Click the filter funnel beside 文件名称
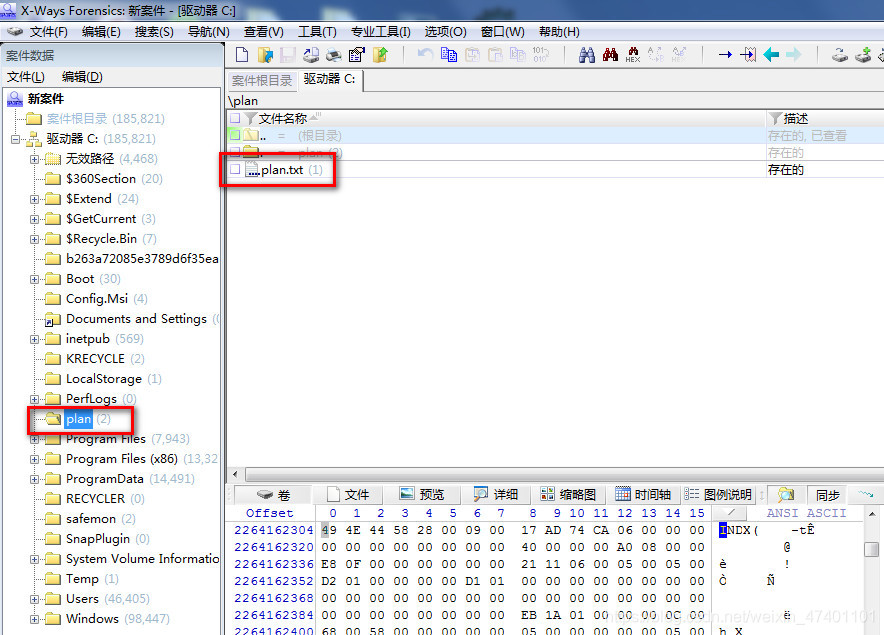Viewport: 884px width, 635px height. pos(250,118)
